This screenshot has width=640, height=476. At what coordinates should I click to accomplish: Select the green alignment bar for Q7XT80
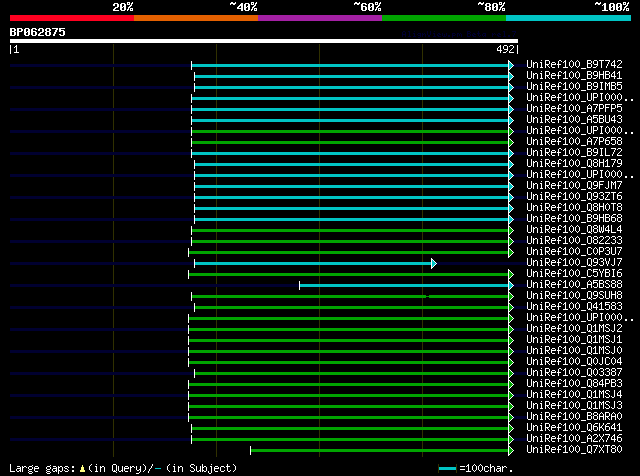(380, 451)
